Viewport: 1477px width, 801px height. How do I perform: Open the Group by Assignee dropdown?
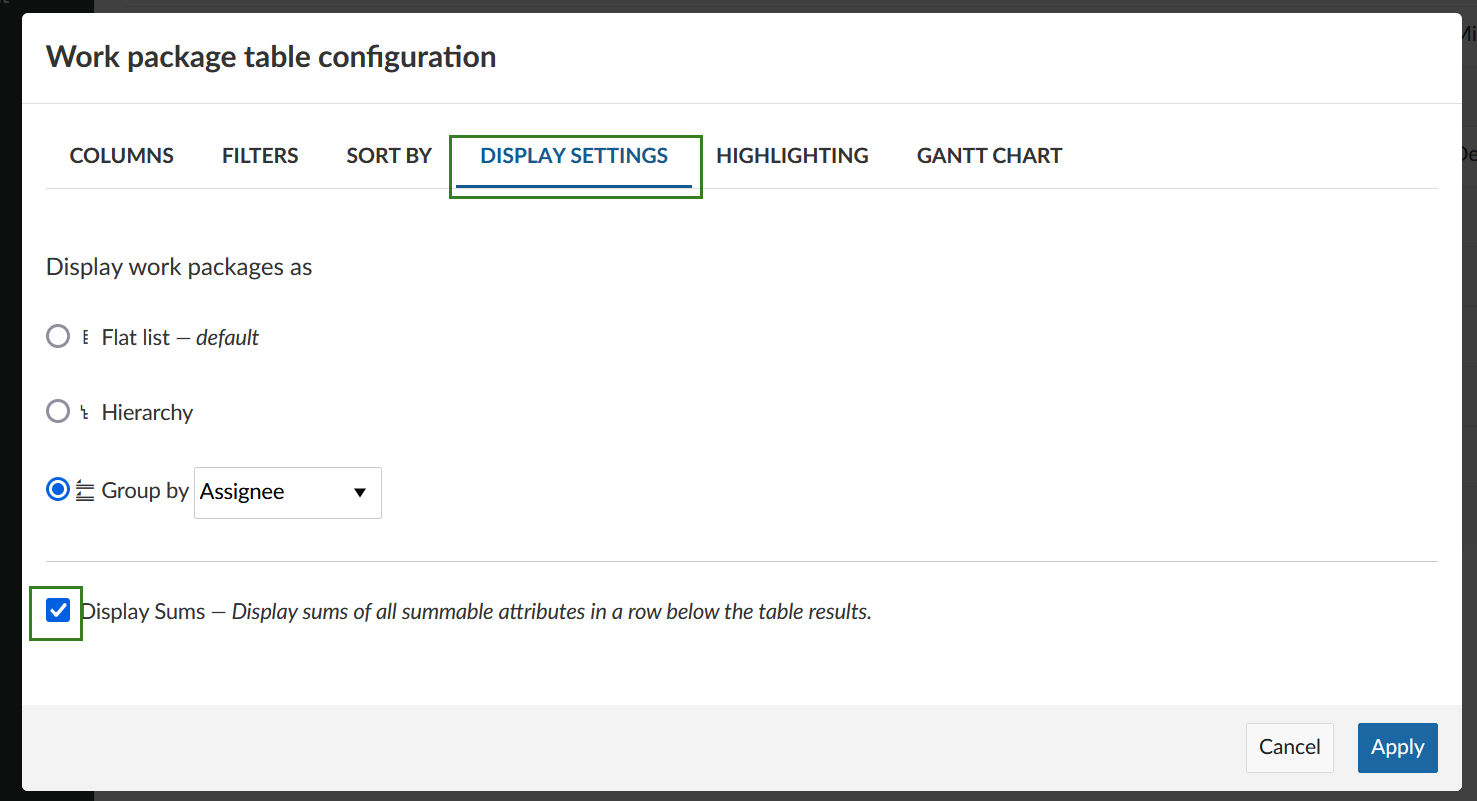[275, 492]
